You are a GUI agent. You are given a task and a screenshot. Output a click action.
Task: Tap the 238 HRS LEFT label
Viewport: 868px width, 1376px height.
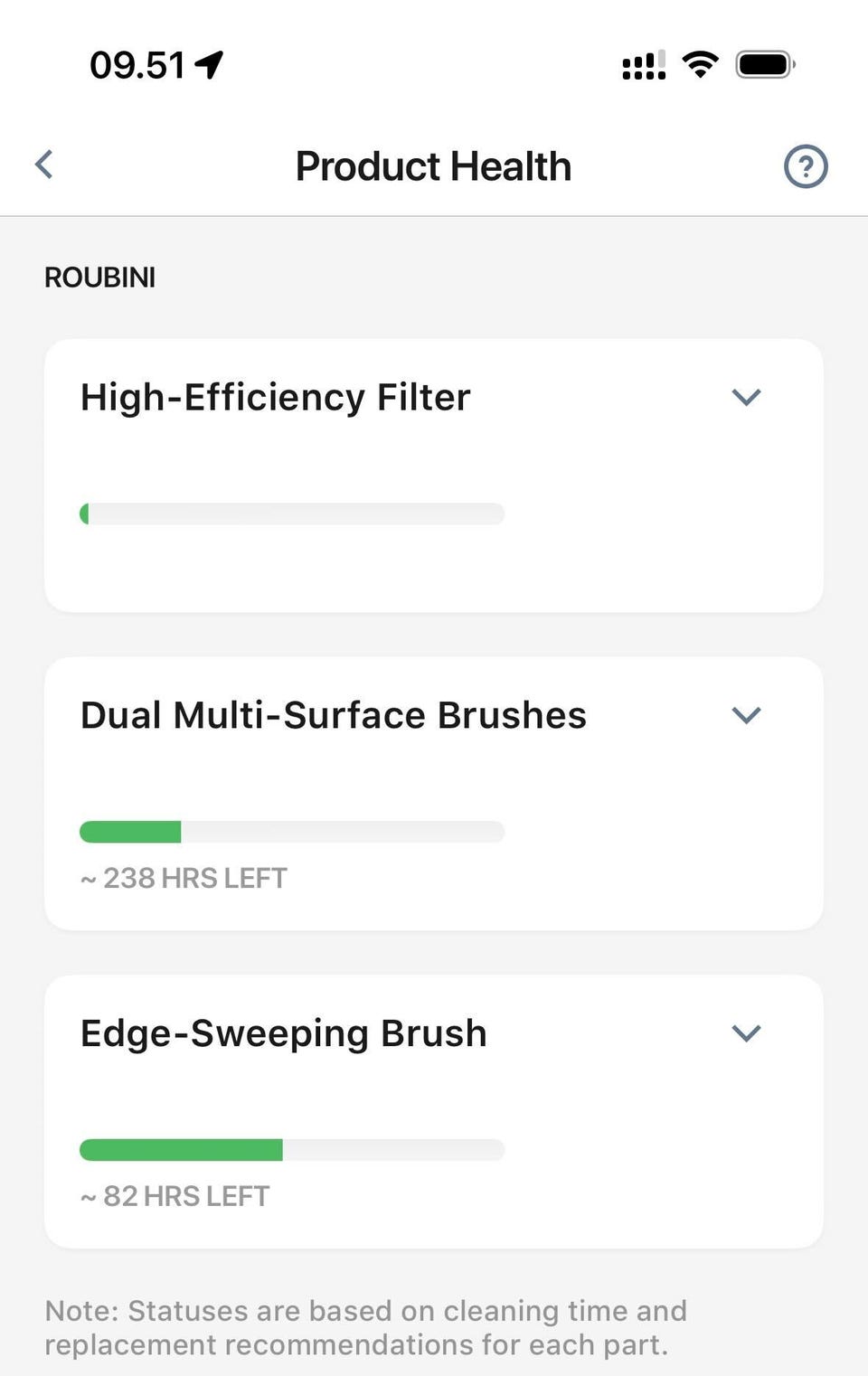click(184, 878)
